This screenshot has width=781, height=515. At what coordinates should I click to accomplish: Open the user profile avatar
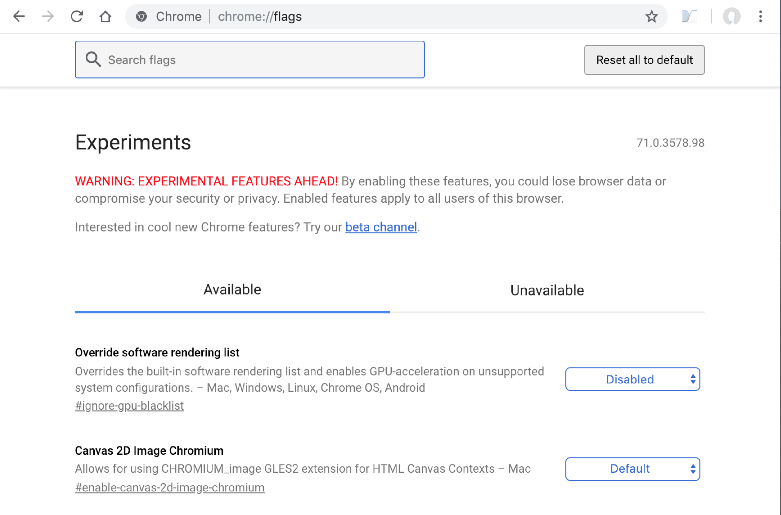click(732, 16)
